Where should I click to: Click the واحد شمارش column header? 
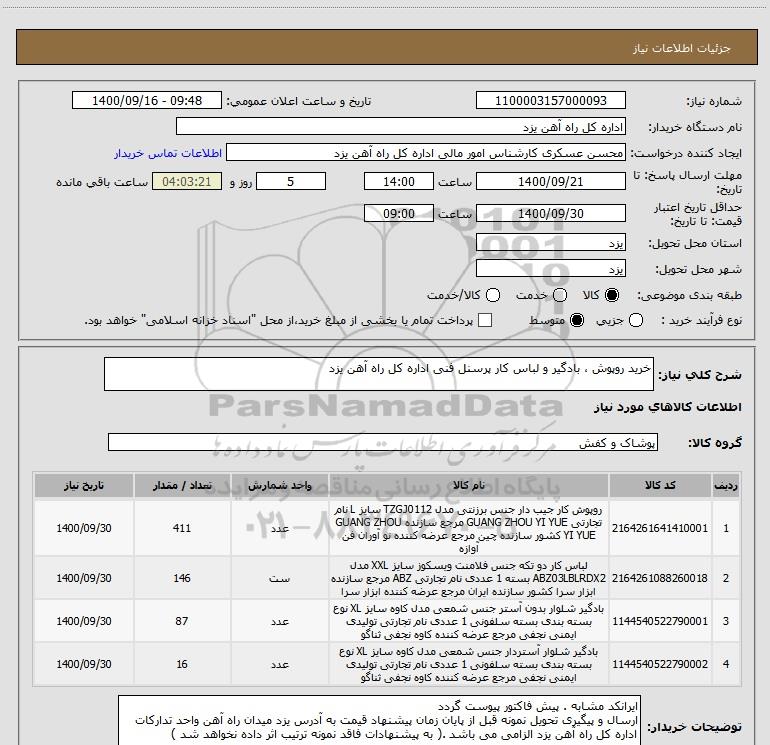[x=279, y=485]
